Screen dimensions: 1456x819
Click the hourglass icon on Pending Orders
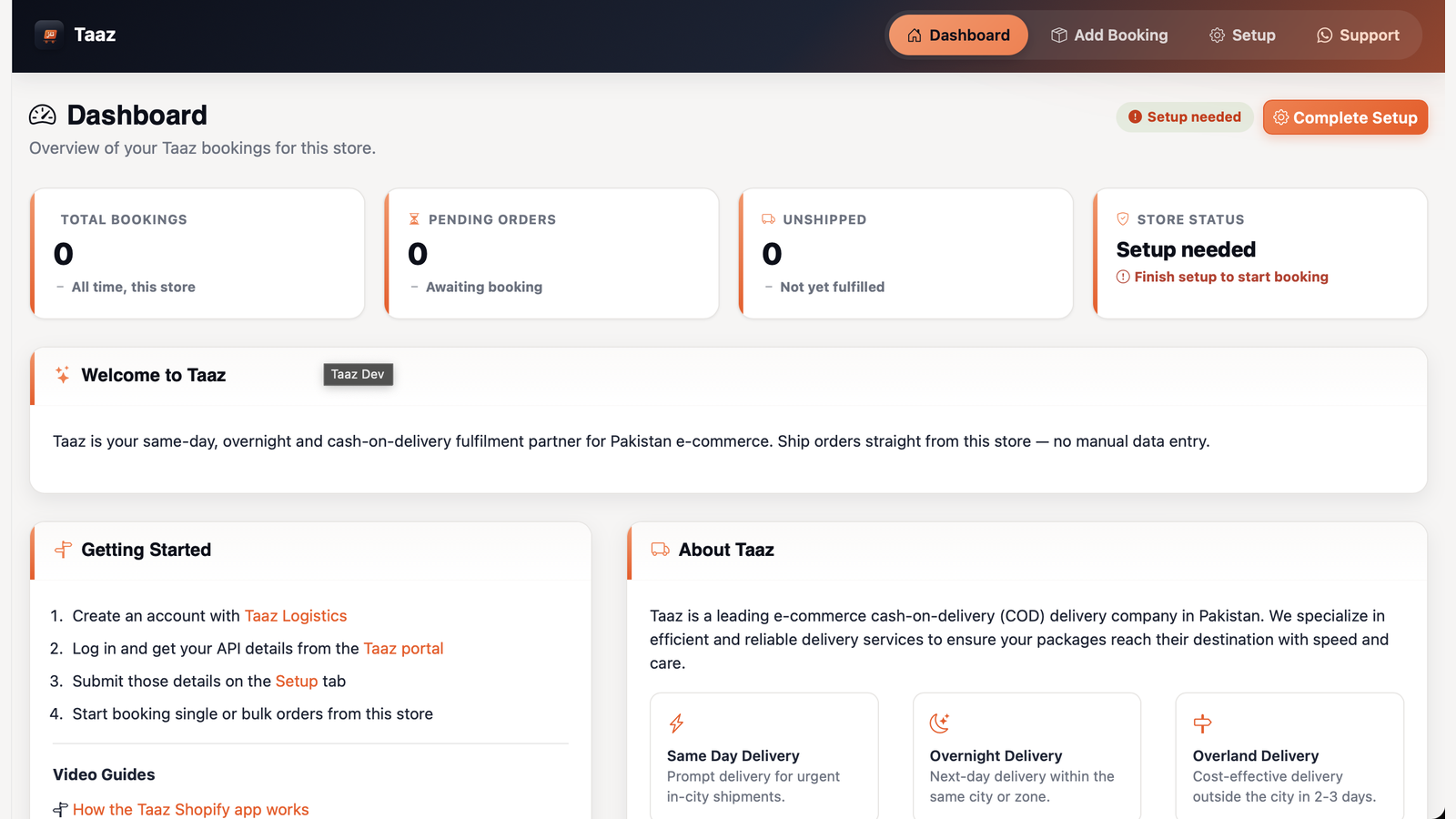[414, 219]
